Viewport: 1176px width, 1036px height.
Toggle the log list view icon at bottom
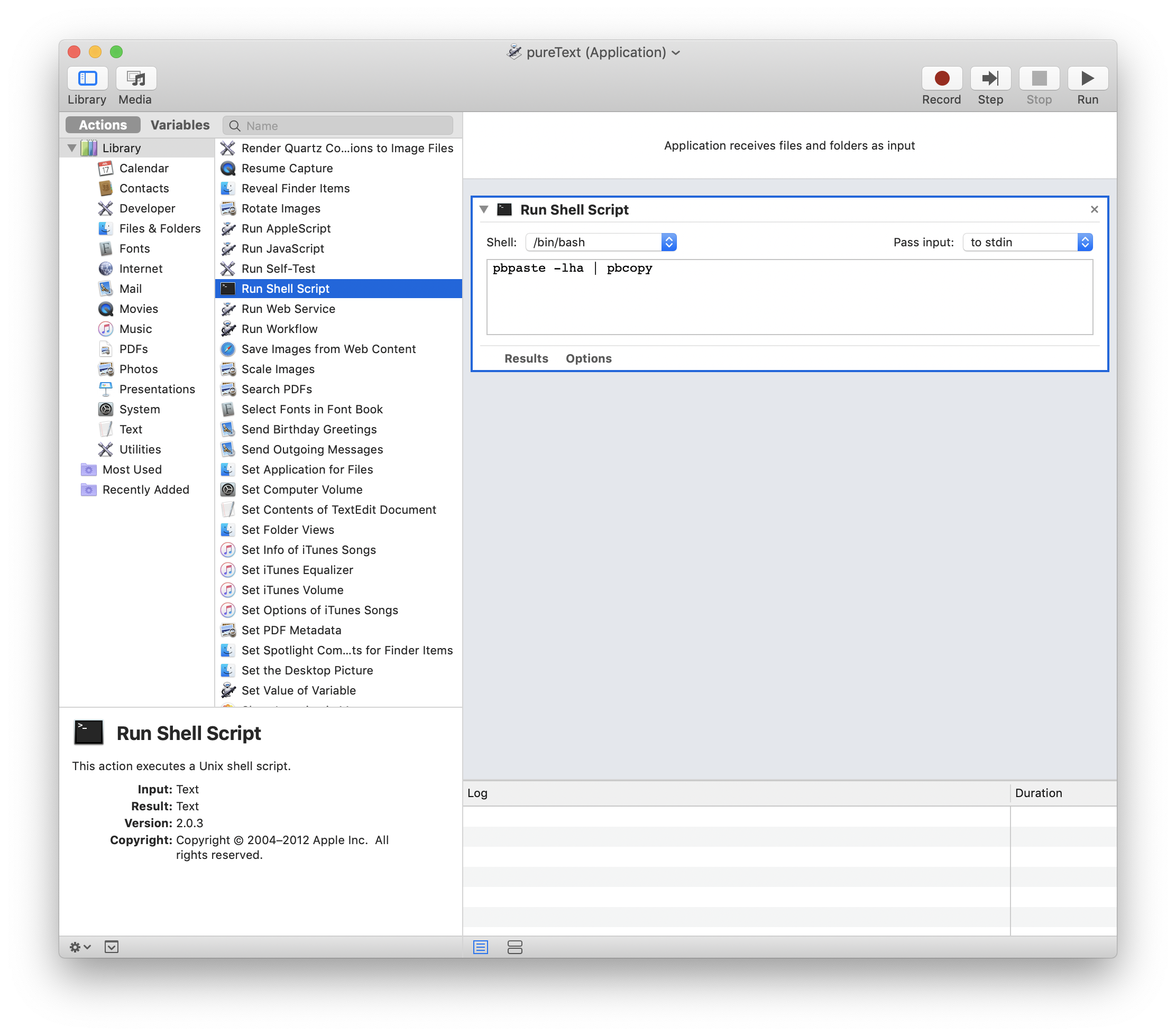480,947
